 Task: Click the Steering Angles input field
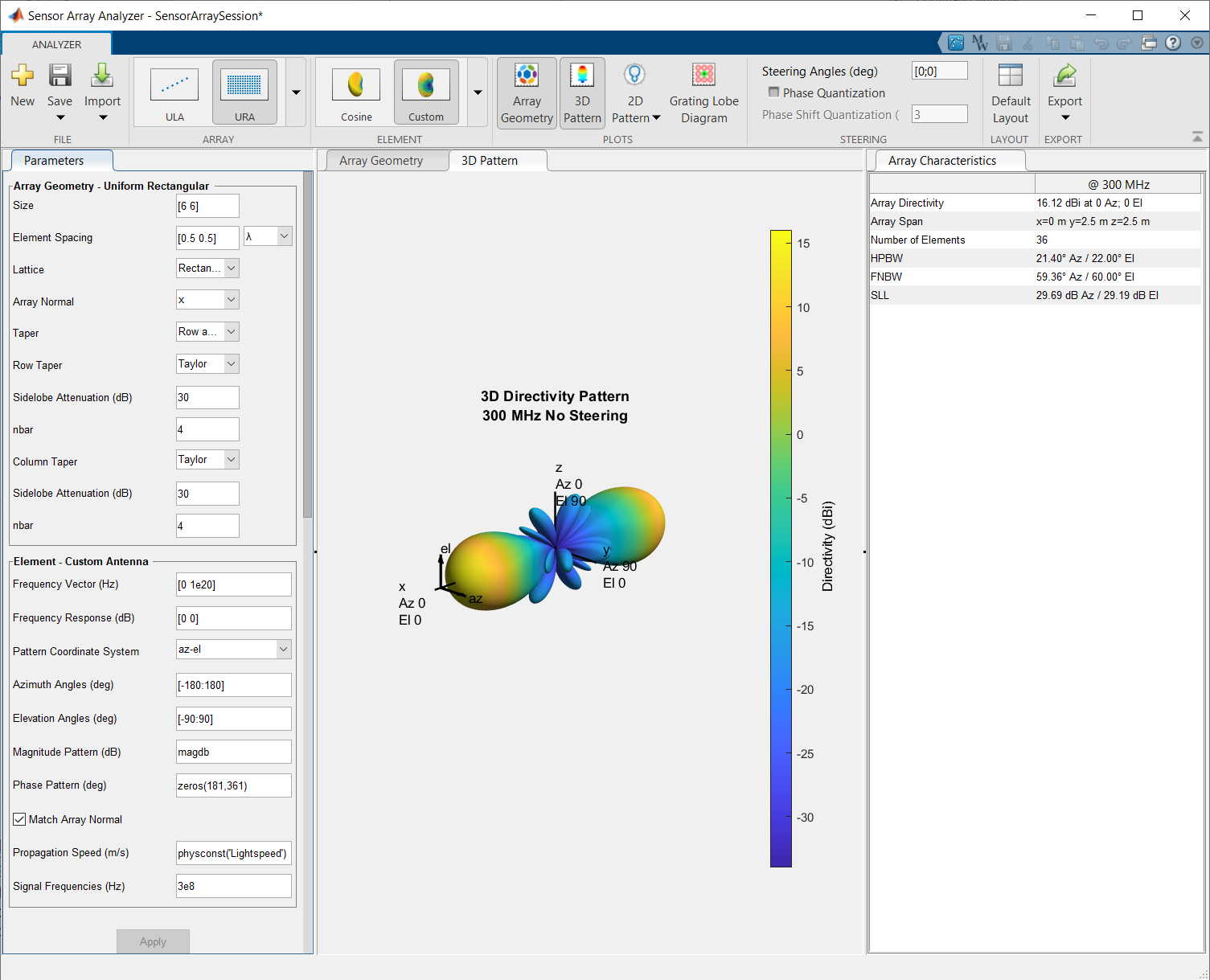(939, 72)
